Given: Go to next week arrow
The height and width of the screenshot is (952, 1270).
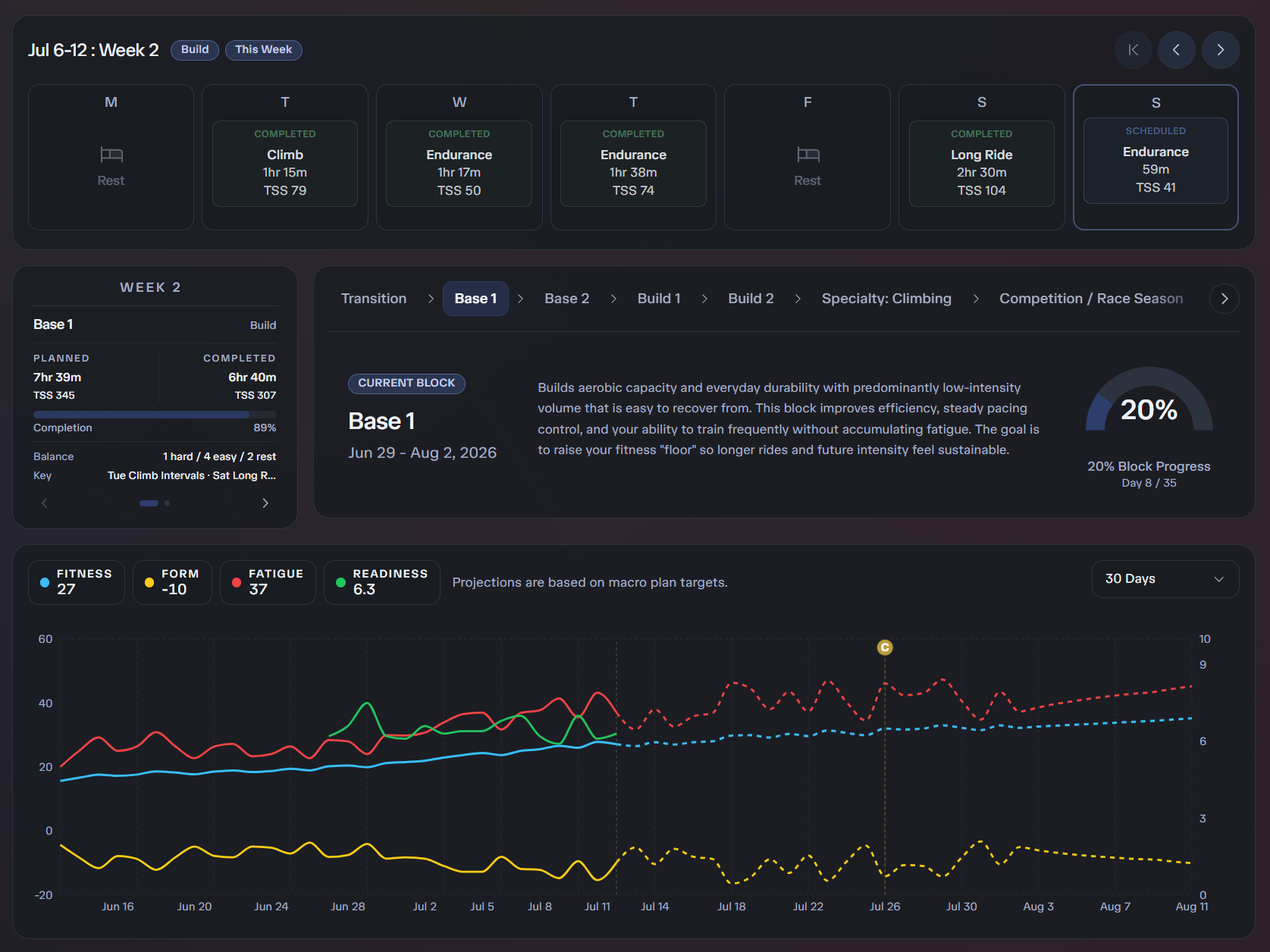Looking at the screenshot, I should click(x=1221, y=50).
